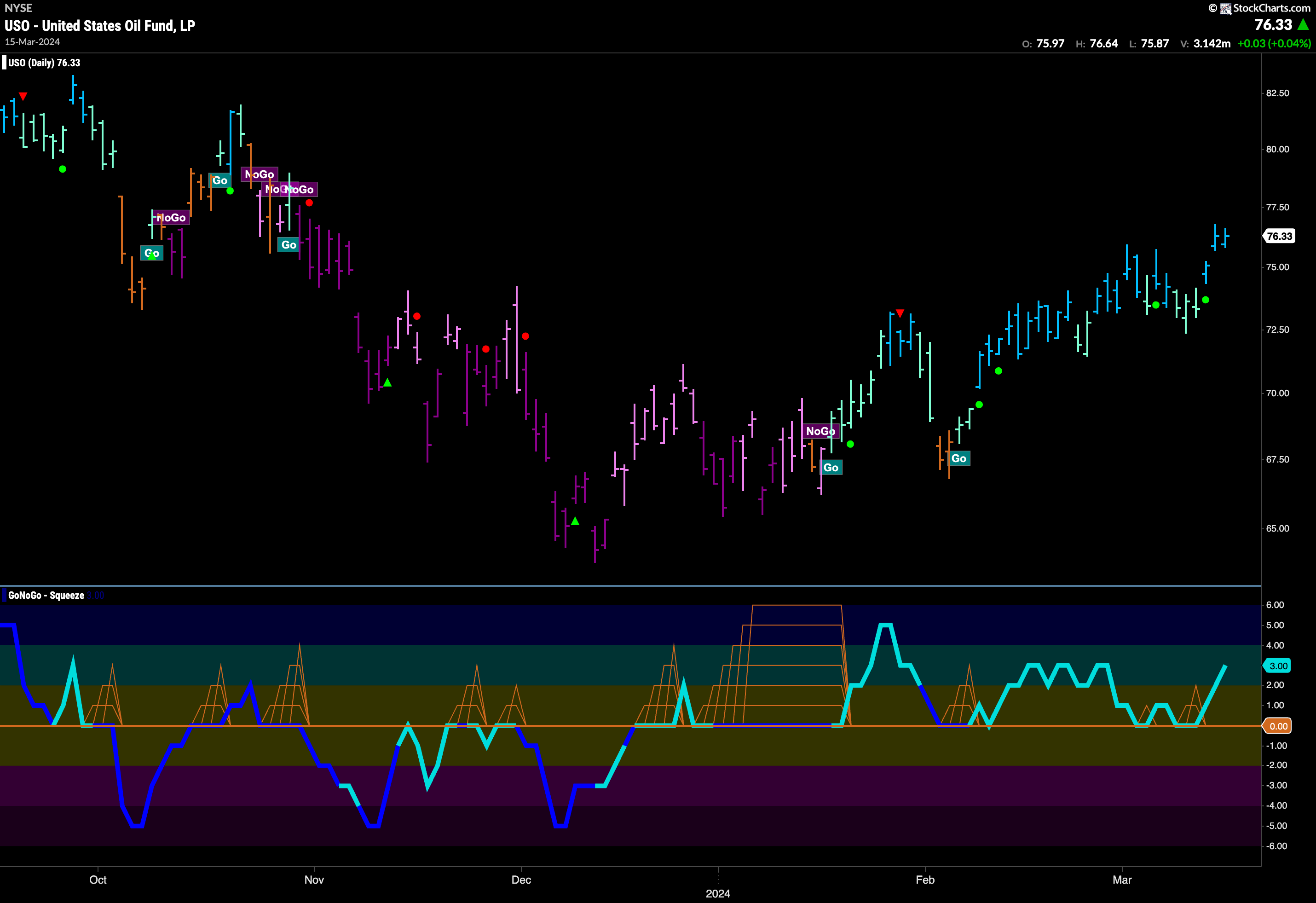
Task: Click the Go label from early February
Action: (x=958, y=458)
